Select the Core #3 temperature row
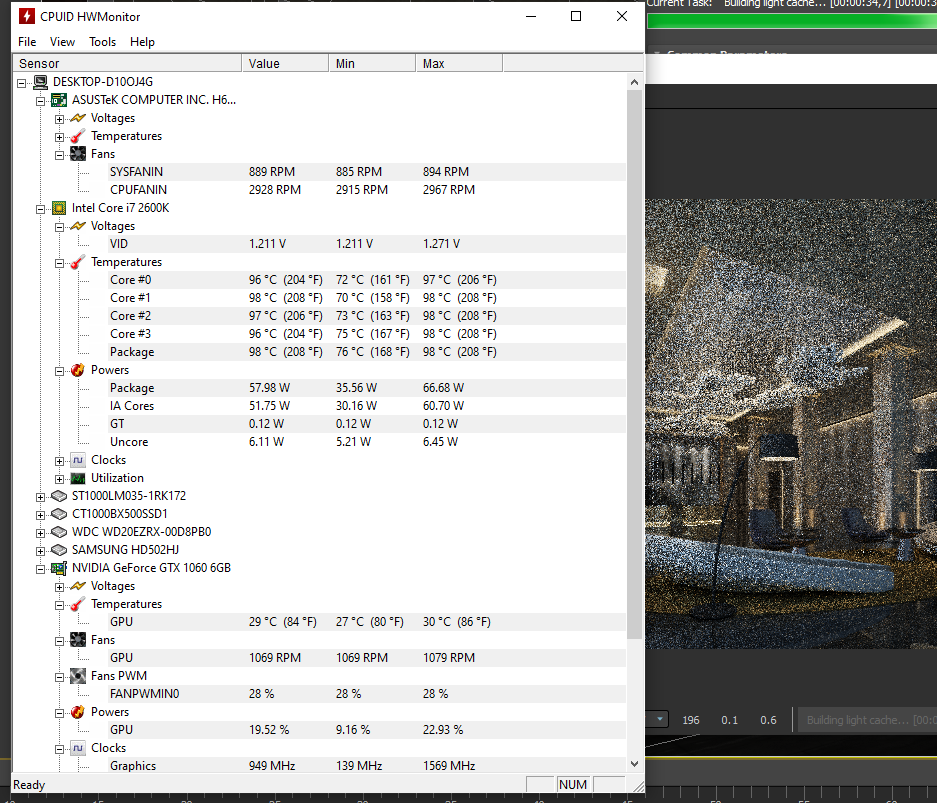 [368, 334]
